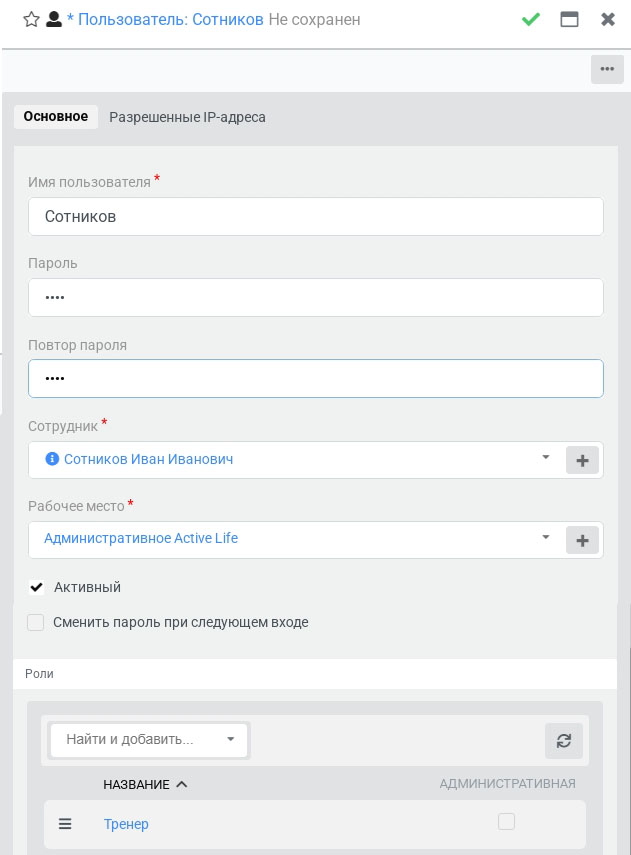631x855 pixels.
Task: Expand the Рабочее место dropdown arrow
Action: [545, 537]
